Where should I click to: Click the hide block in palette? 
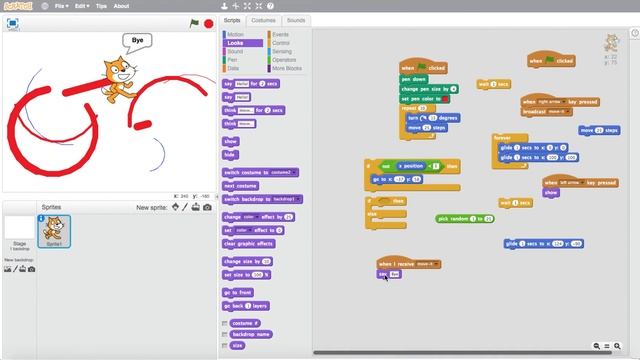230,155
